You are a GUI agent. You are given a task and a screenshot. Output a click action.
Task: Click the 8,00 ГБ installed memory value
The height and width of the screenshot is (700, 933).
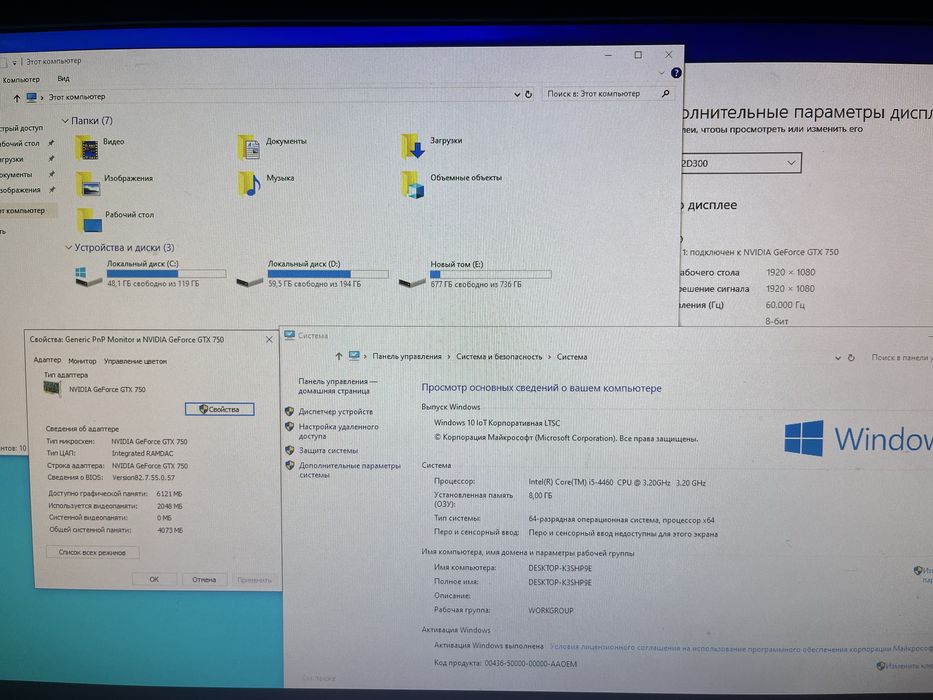coord(540,495)
